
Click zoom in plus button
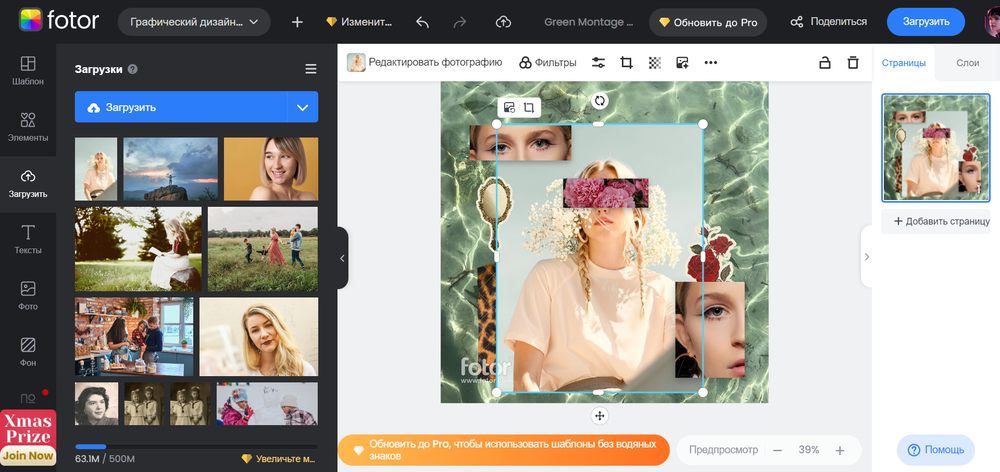[840, 450]
